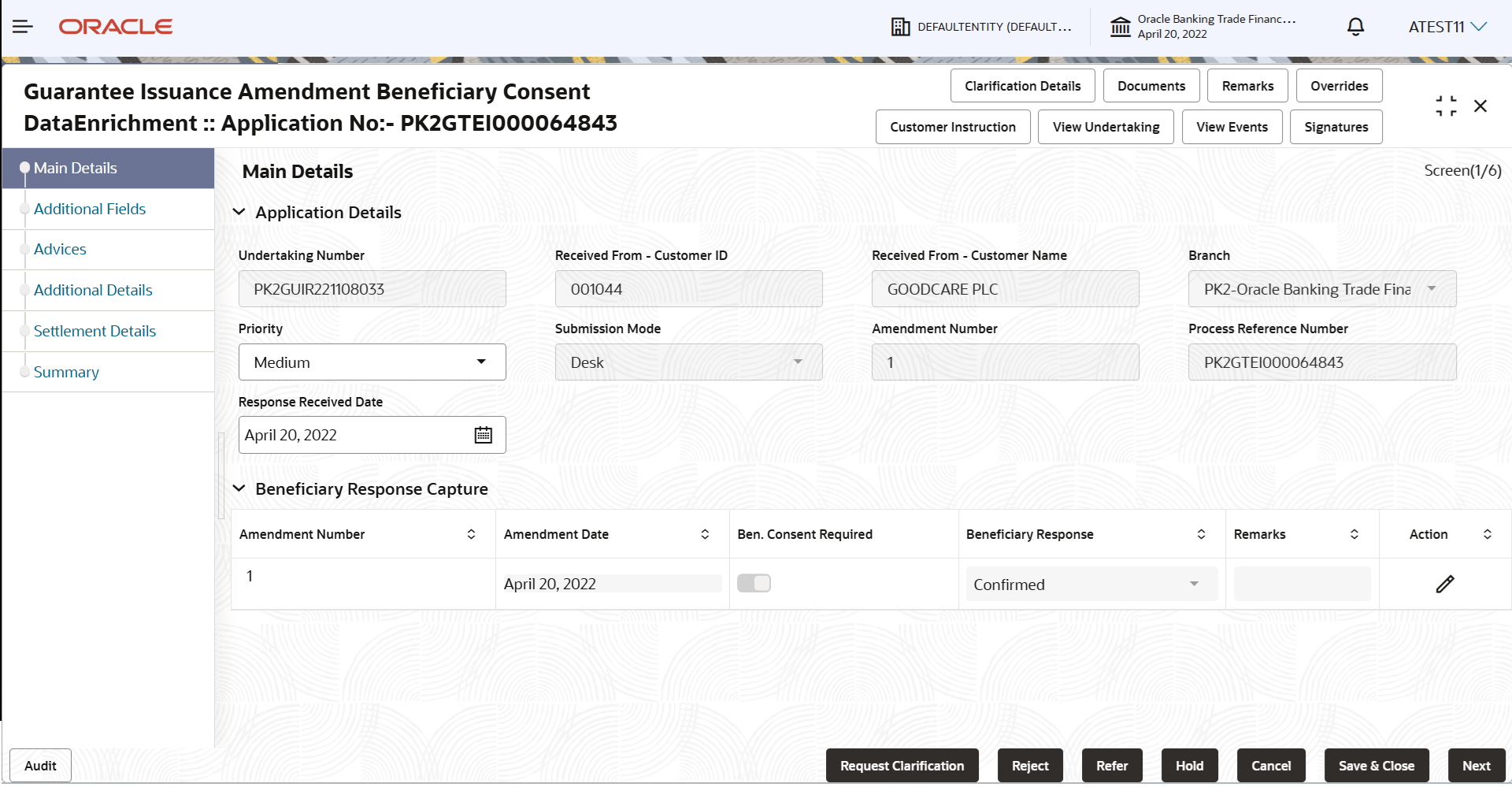The image size is (1512, 787).
Task: Open the Submission Mode dropdown
Action: (x=689, y=362)
